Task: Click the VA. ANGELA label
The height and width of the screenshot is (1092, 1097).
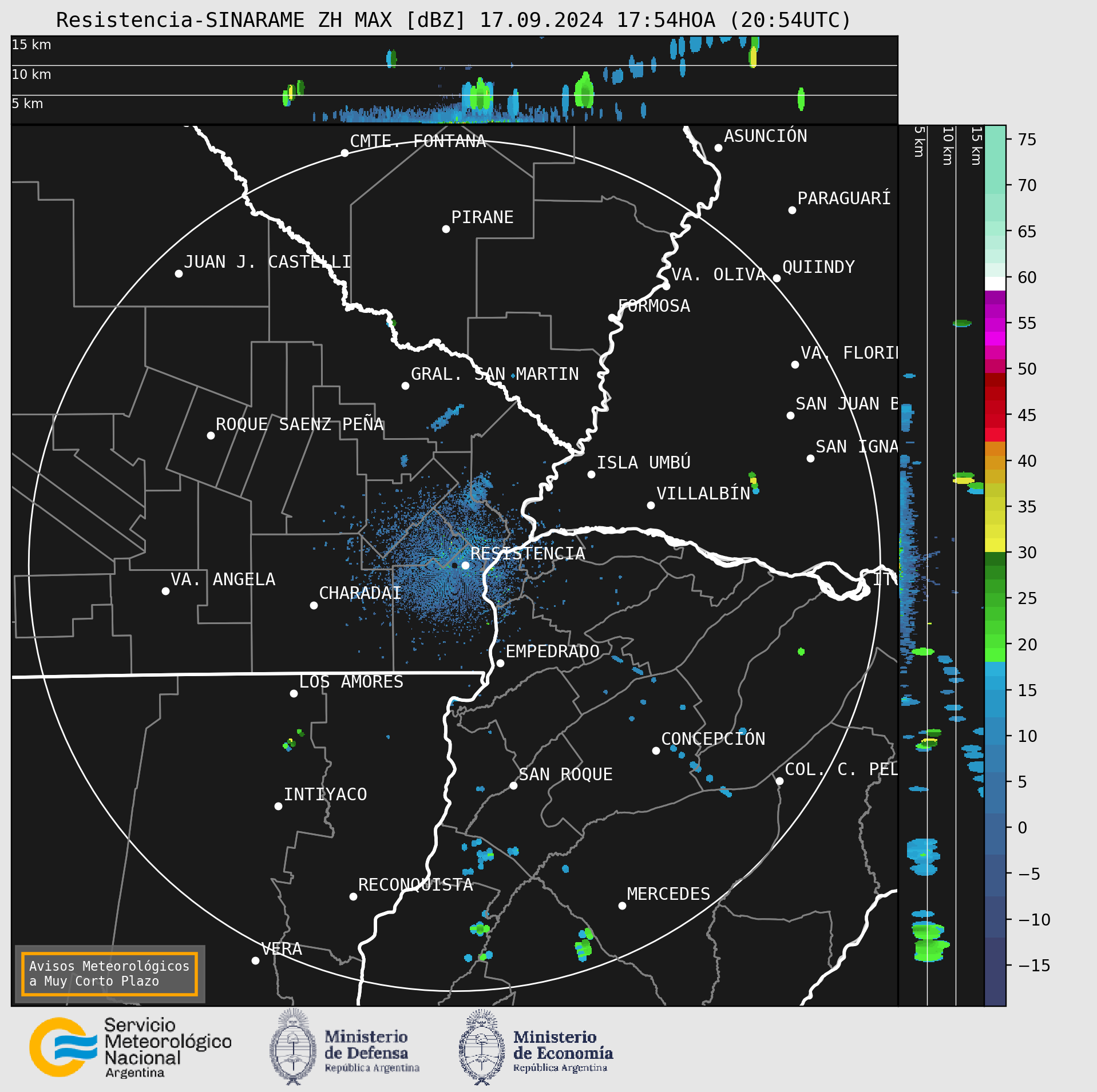Action: point(223,579)
